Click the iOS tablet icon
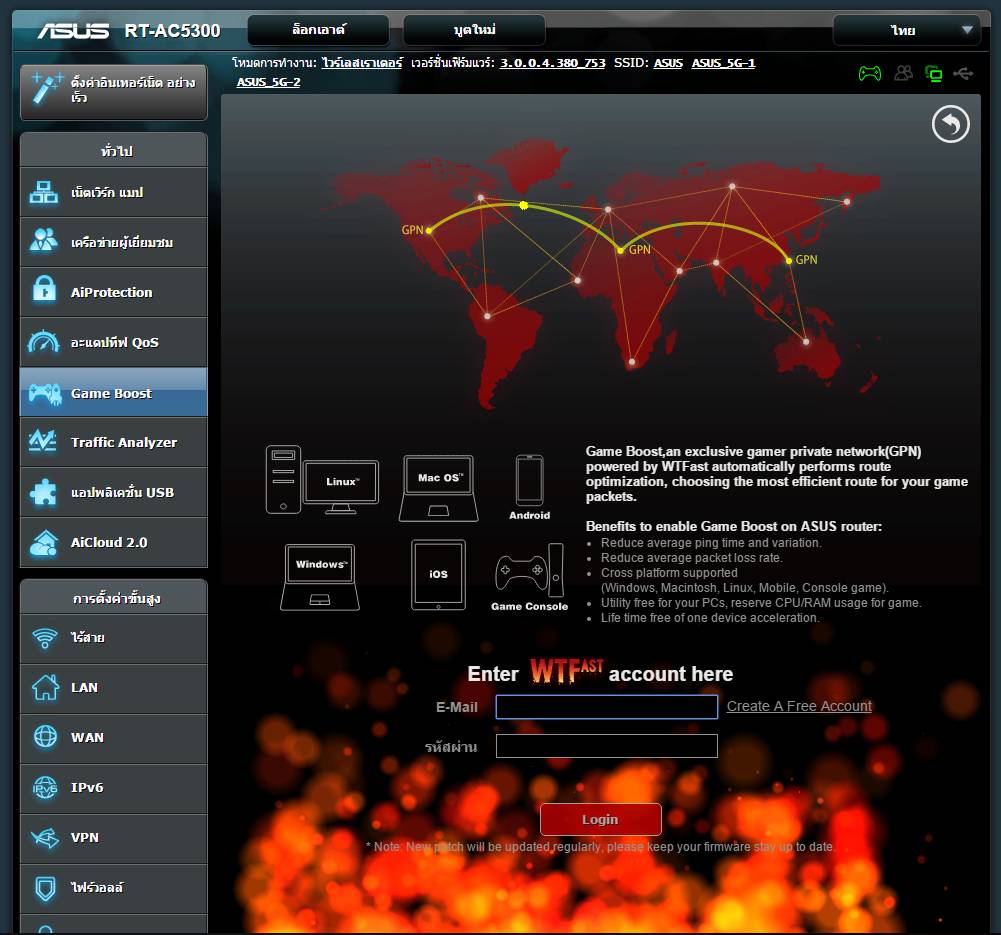 pos(438,575)
